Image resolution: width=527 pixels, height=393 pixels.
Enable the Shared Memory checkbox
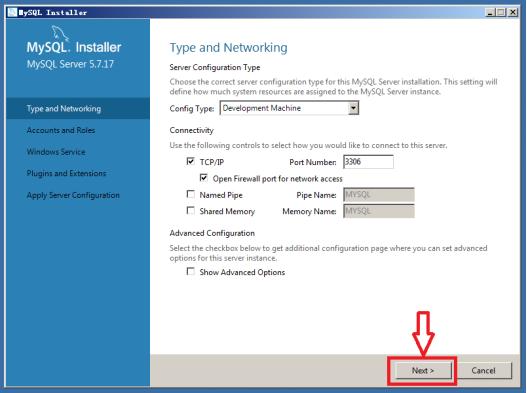(x=191, y=211)
